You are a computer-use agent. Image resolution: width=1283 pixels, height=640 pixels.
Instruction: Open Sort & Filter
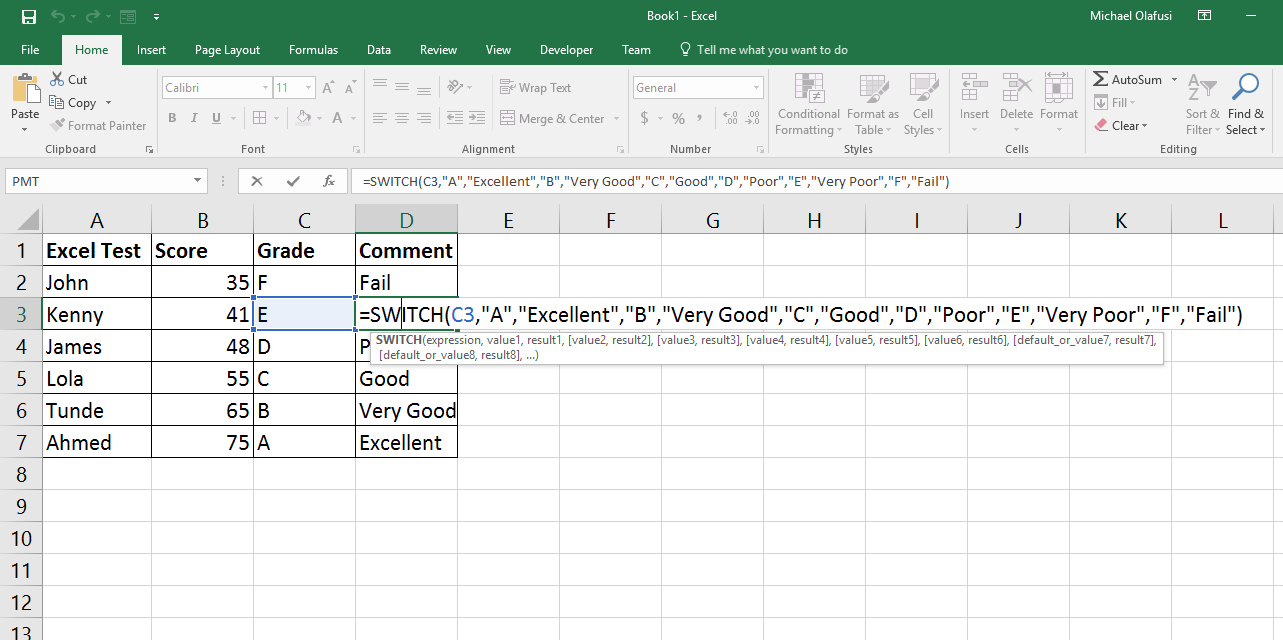[1203, 106]
